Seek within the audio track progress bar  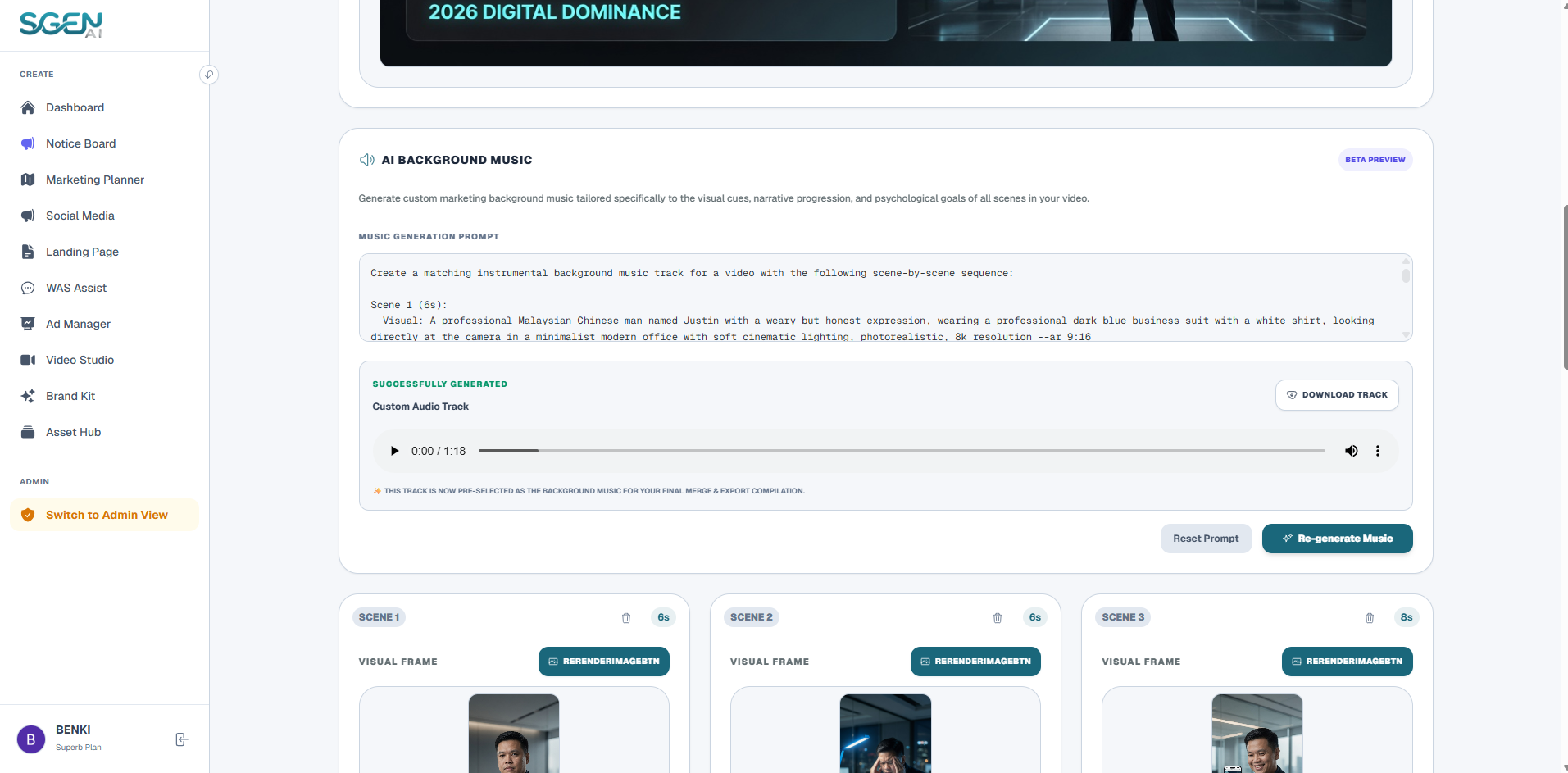tap(902, 451)
